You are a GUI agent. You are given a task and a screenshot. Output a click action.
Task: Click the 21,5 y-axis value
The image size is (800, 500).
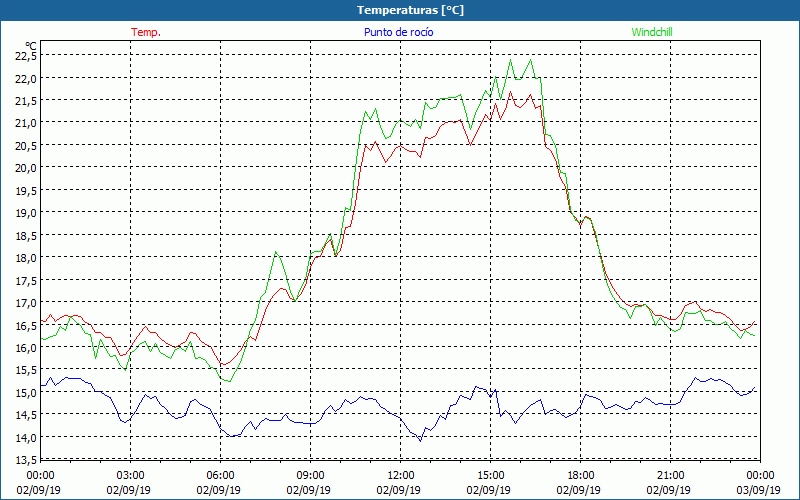27,101
